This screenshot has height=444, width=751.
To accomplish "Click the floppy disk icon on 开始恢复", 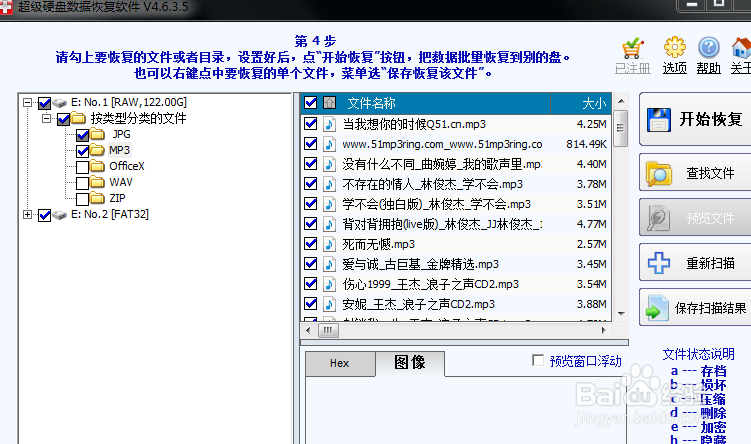I will click(659, 120).
